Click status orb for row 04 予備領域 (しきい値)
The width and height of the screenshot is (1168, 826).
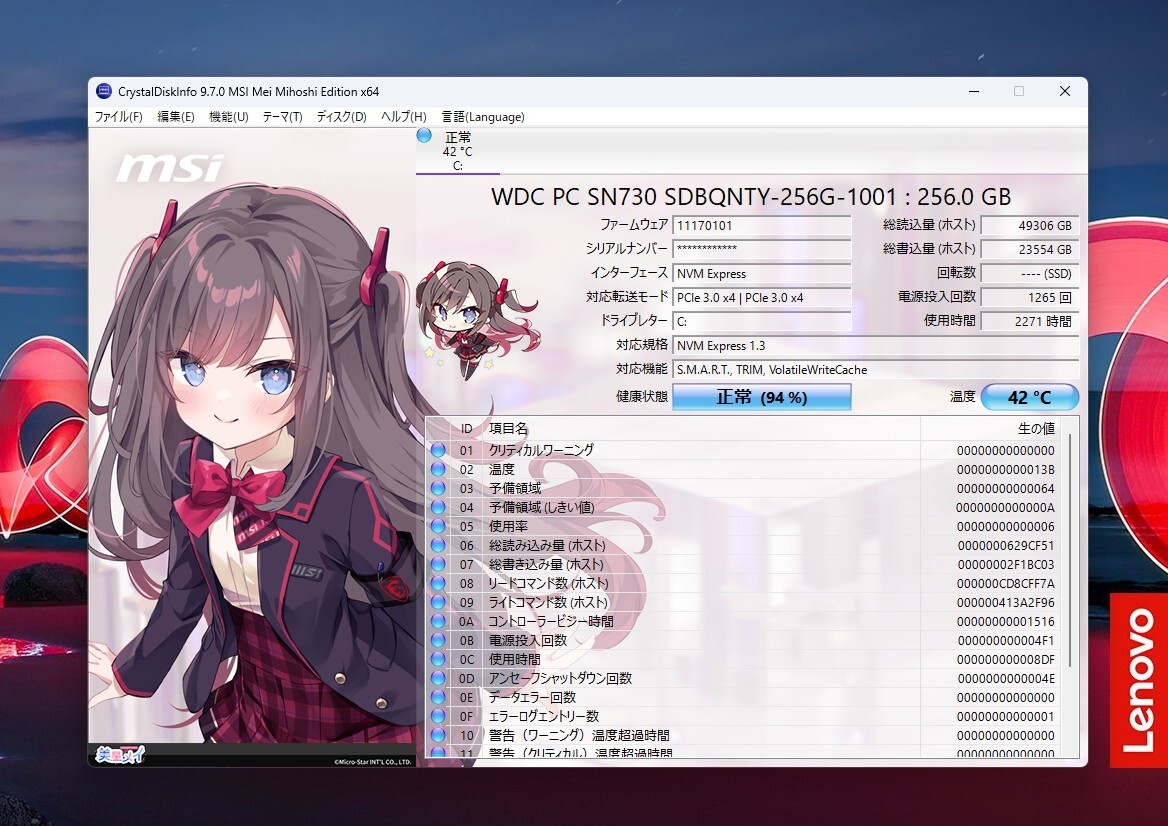coord(438,507)
